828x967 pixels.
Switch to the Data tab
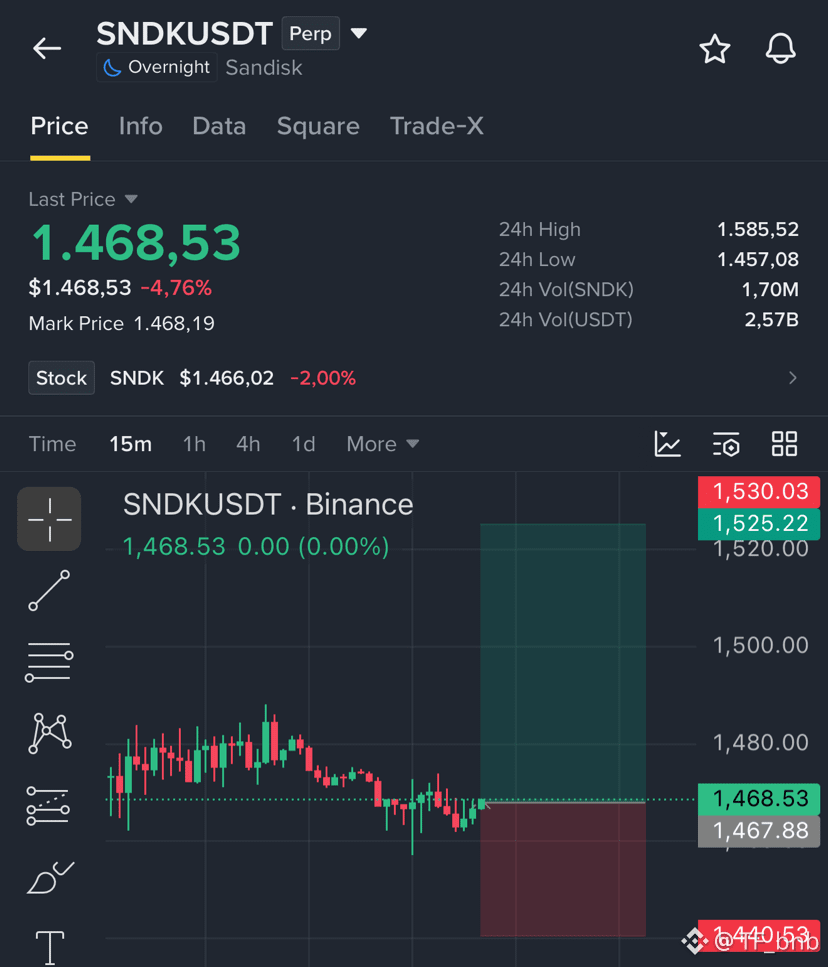(x=219, y=126)
